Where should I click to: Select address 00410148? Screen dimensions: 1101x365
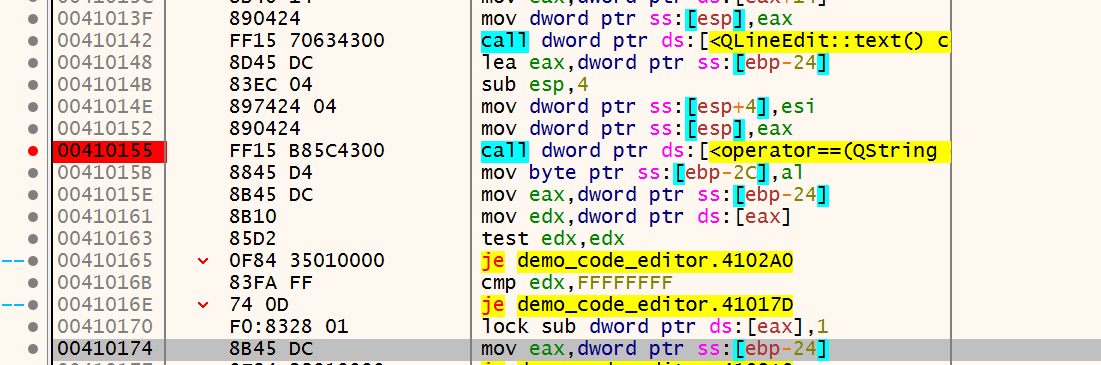(x=104, y=63)
